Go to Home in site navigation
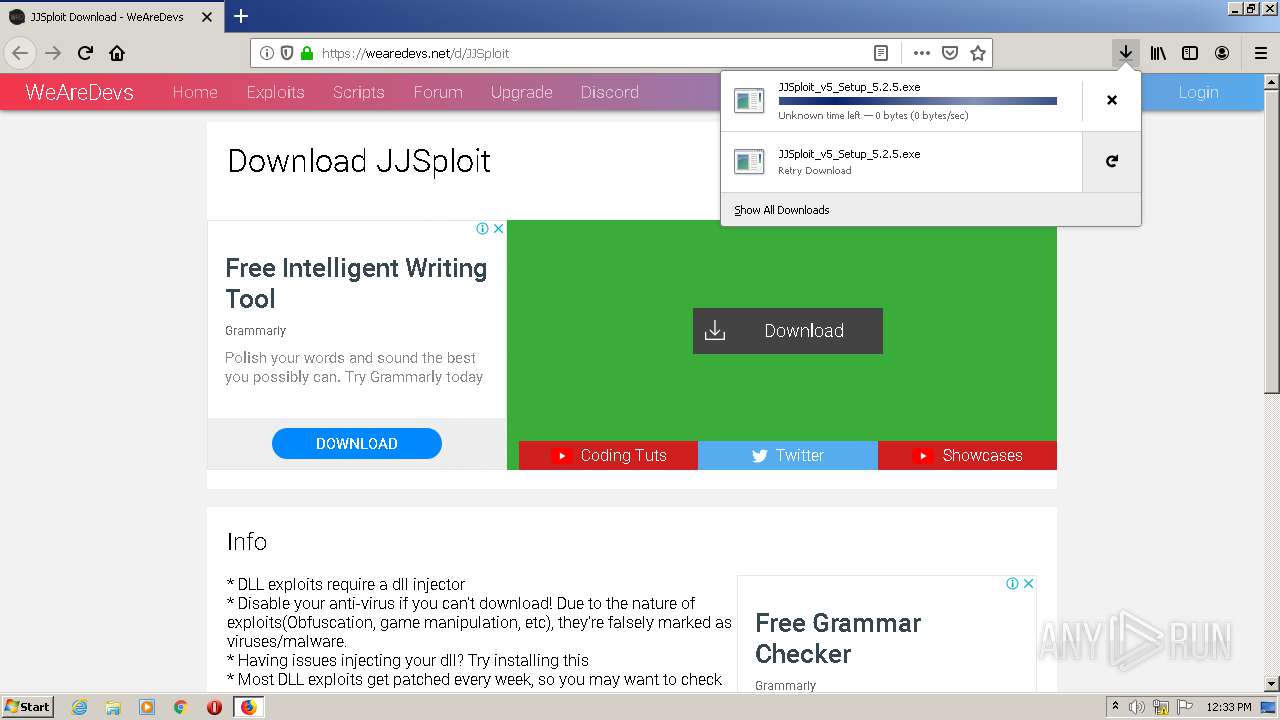The height and width of the screenshot is (720, 1280). point(195,92)
